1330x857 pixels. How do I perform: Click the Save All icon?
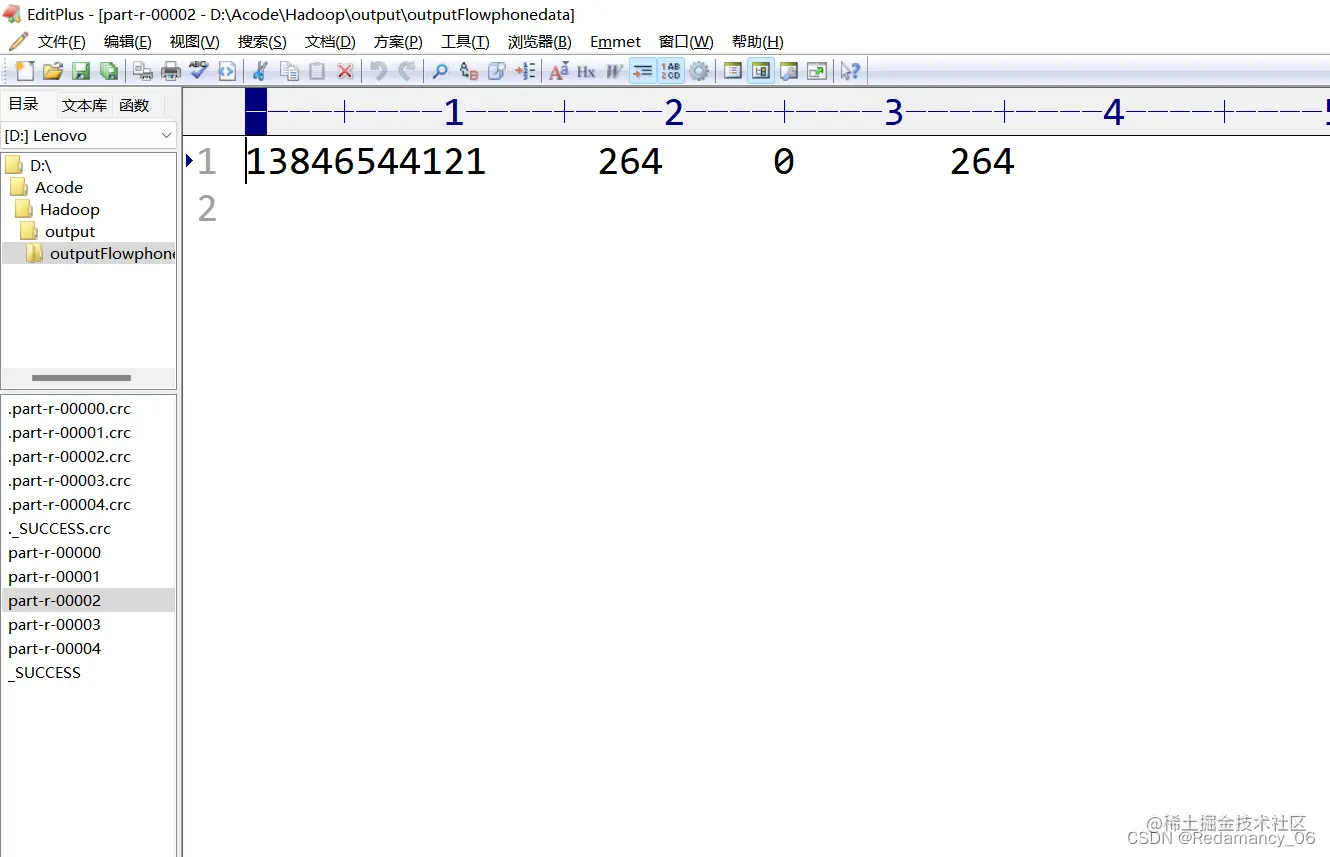[x=108, y=71]
